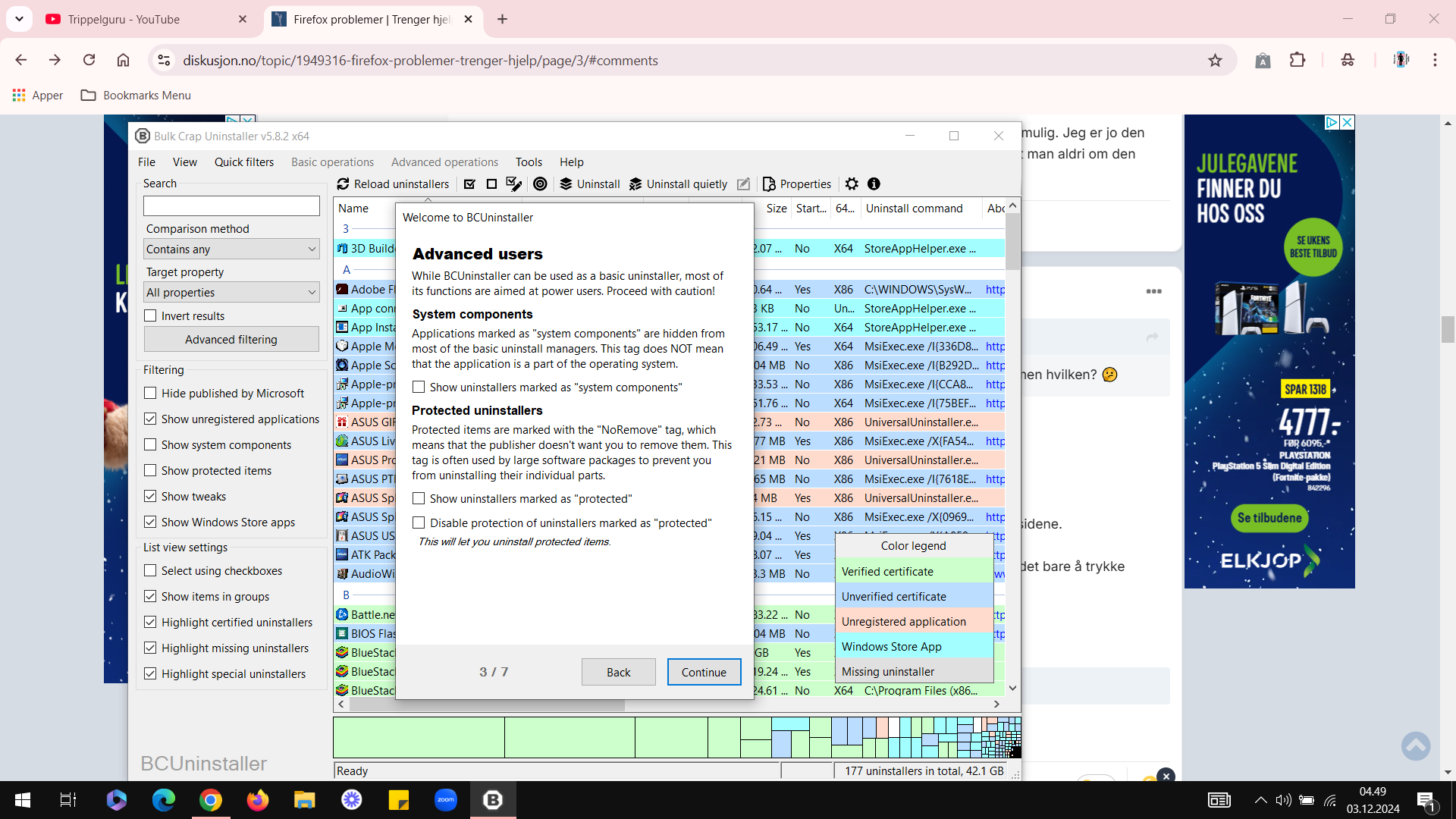Open a new Chrome tab
The image size is (1456, 819).
(502, 19)
